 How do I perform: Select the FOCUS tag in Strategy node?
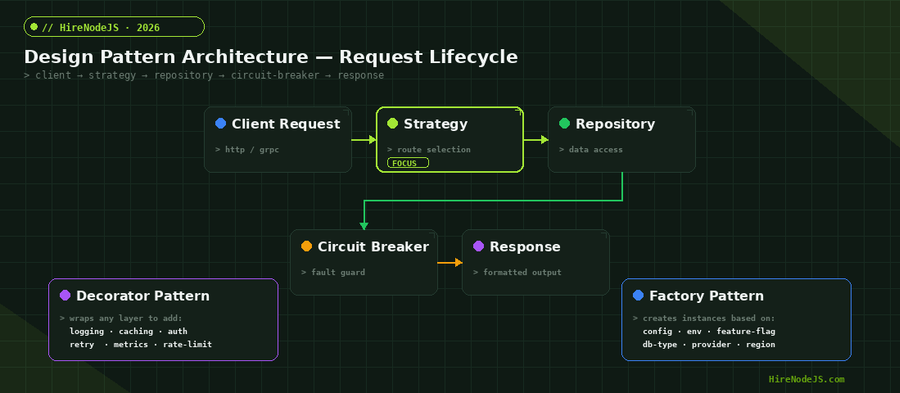tap(408, 163)
